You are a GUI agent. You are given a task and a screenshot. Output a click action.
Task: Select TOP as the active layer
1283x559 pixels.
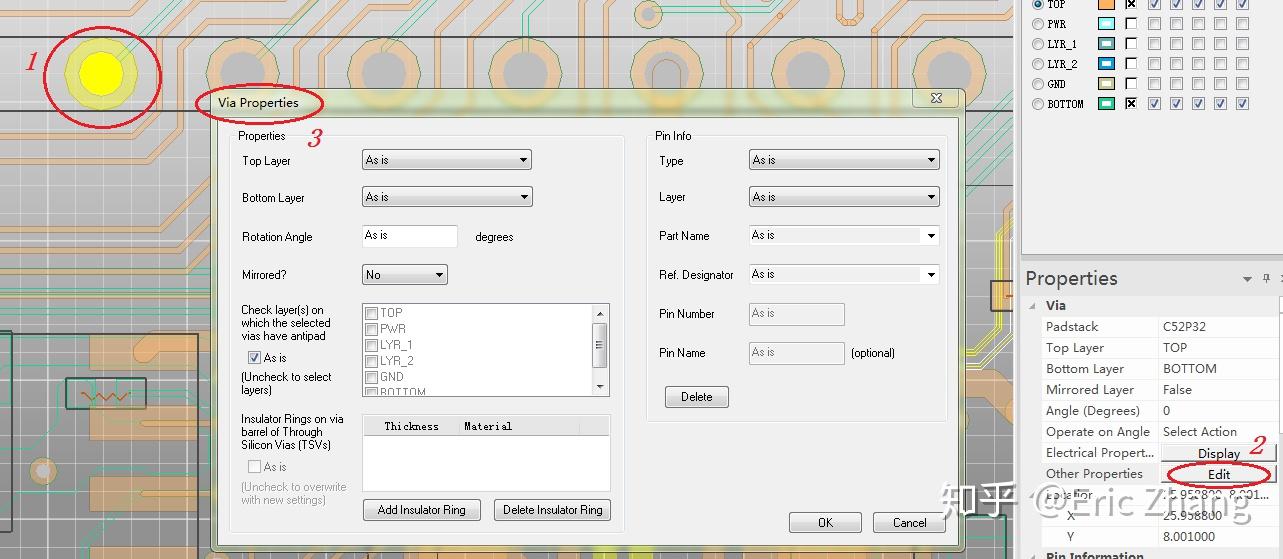(x=1037, y=5)
